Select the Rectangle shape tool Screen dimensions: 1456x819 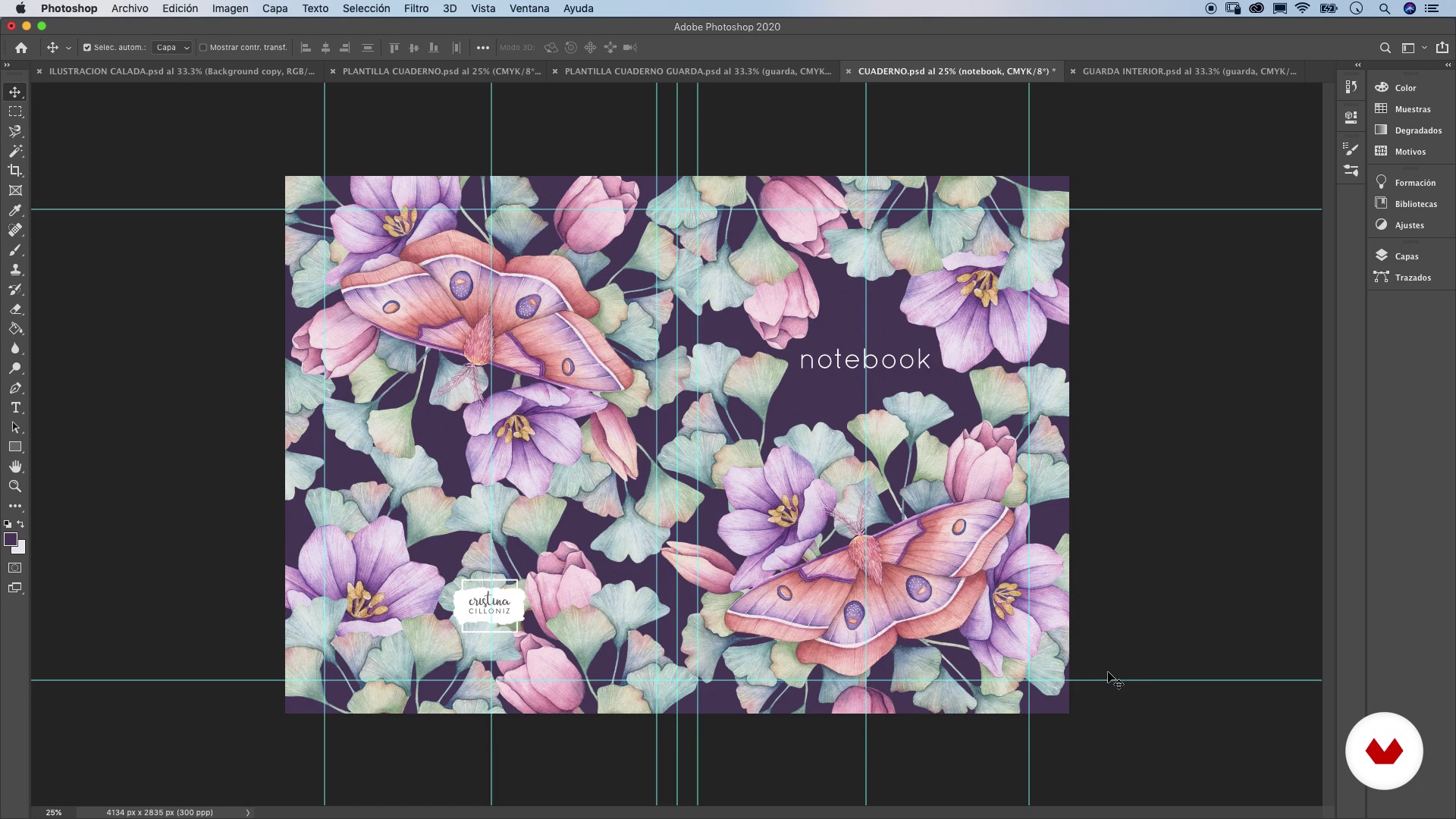(x=15, y=447)
